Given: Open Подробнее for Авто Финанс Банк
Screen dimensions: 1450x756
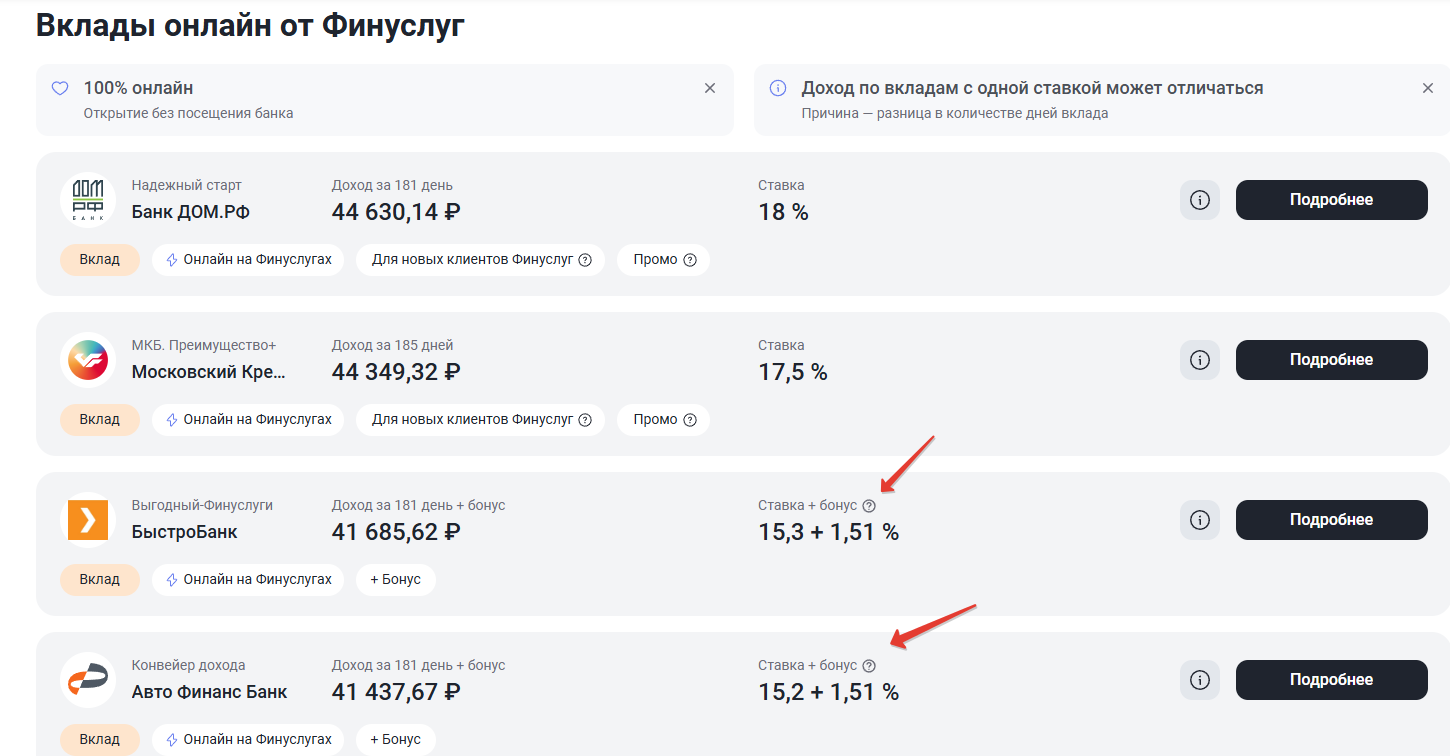Looking at the screenshot, I should coord(1331,680).
